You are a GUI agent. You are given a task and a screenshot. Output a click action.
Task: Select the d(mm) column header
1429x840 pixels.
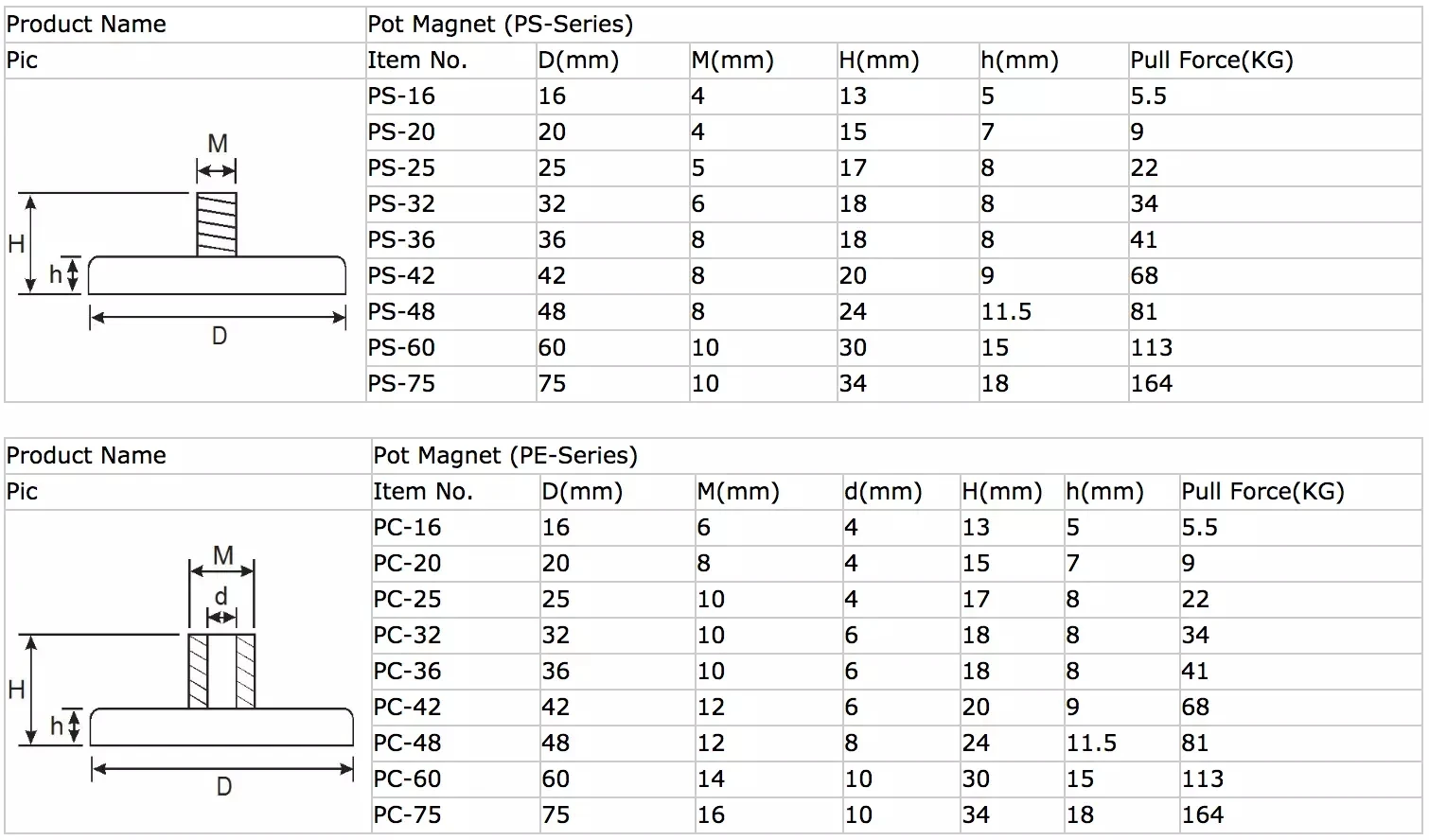[x=883, y=492]
